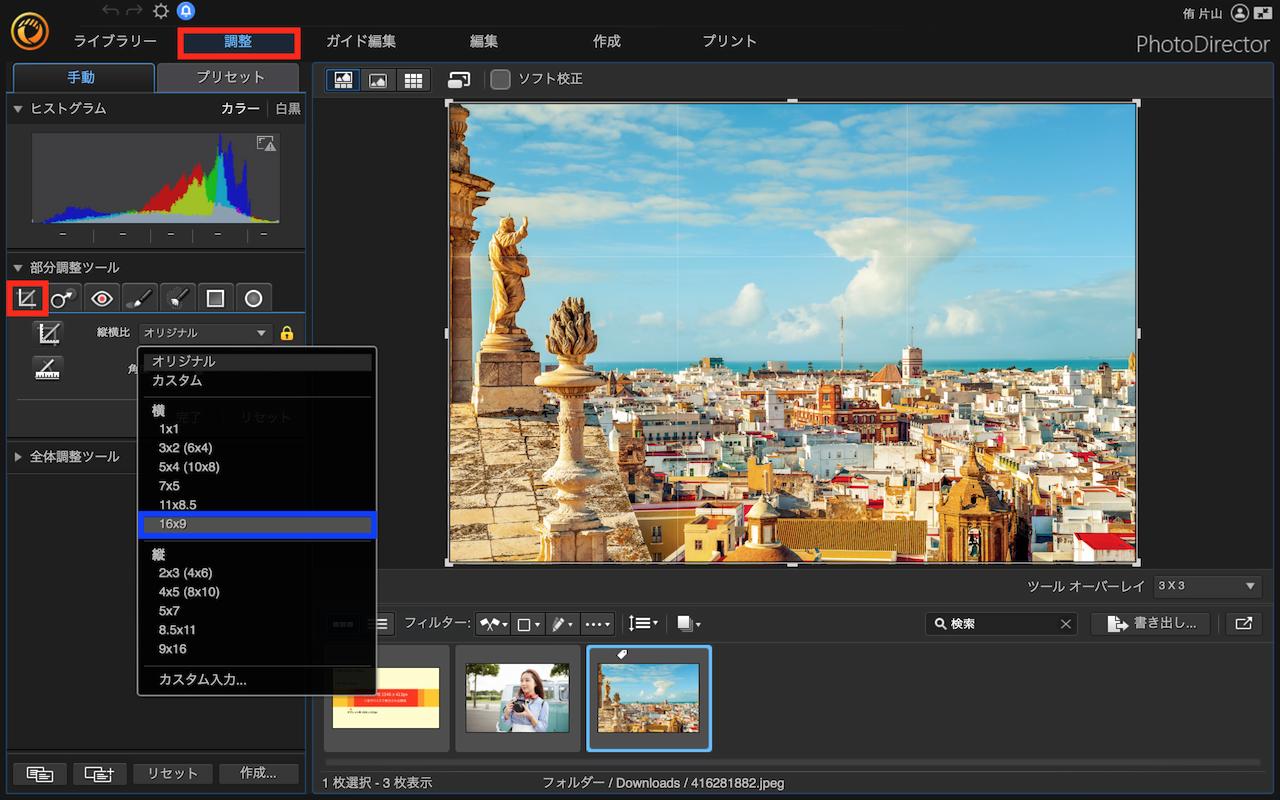Select the Radial Filter circle tool

(x=253, y=298)
